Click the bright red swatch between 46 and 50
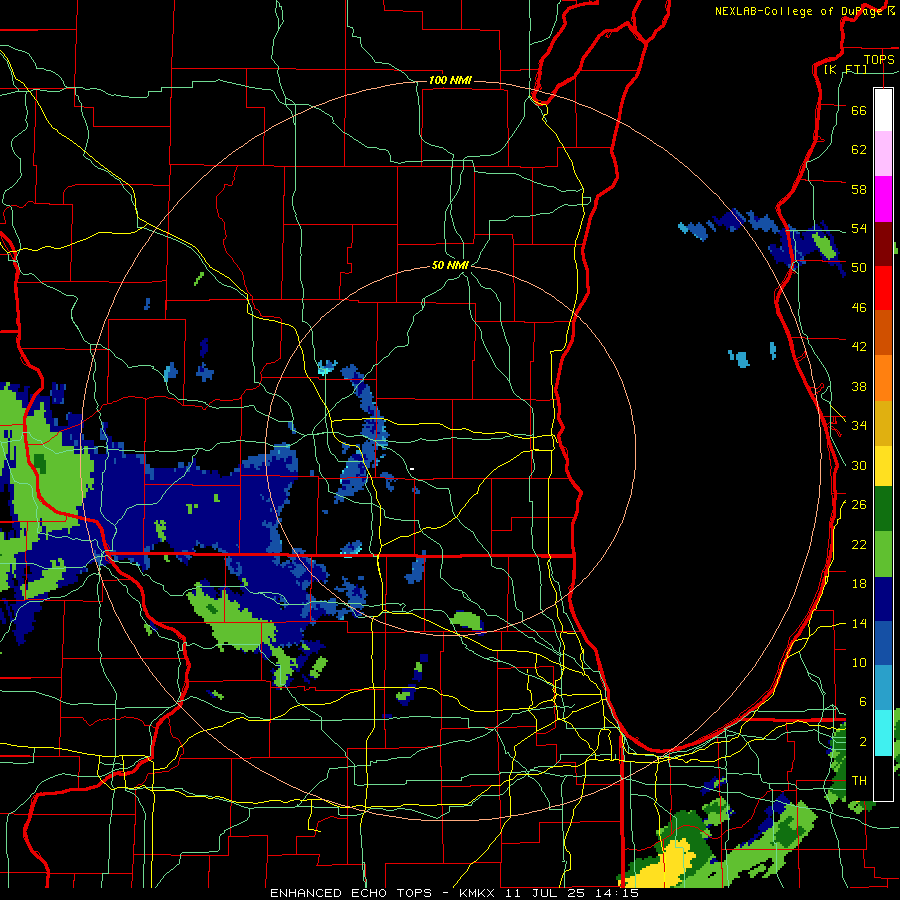Viewport: 900px width, 900px height. (883, 289)
